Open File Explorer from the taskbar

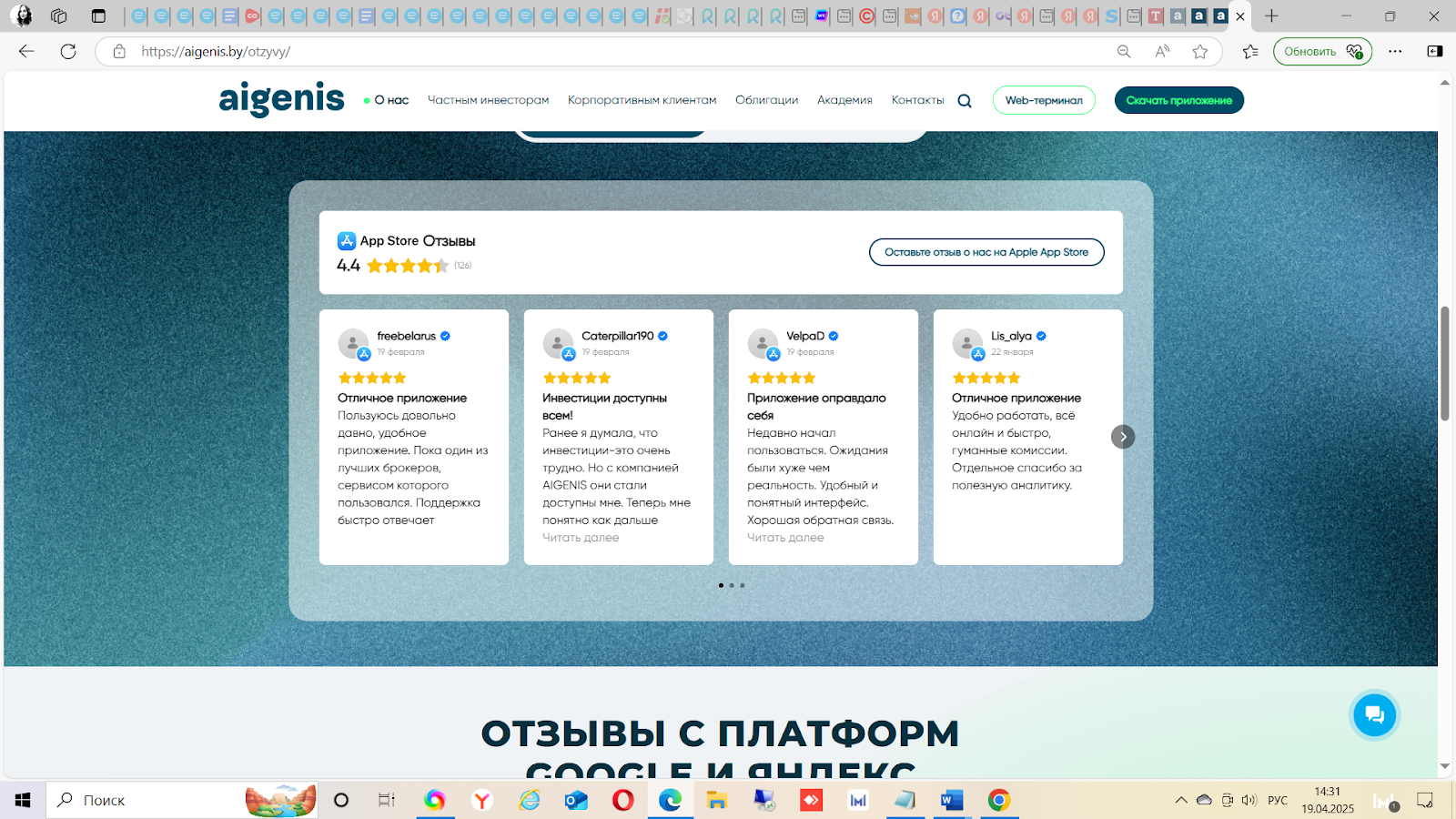point(717,800)
